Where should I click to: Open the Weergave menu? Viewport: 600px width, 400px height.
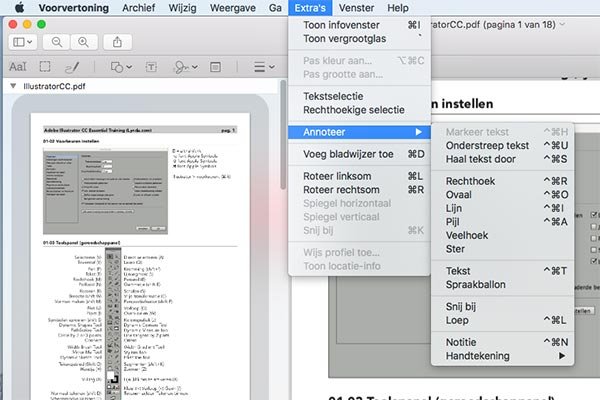tap(233, 8)
